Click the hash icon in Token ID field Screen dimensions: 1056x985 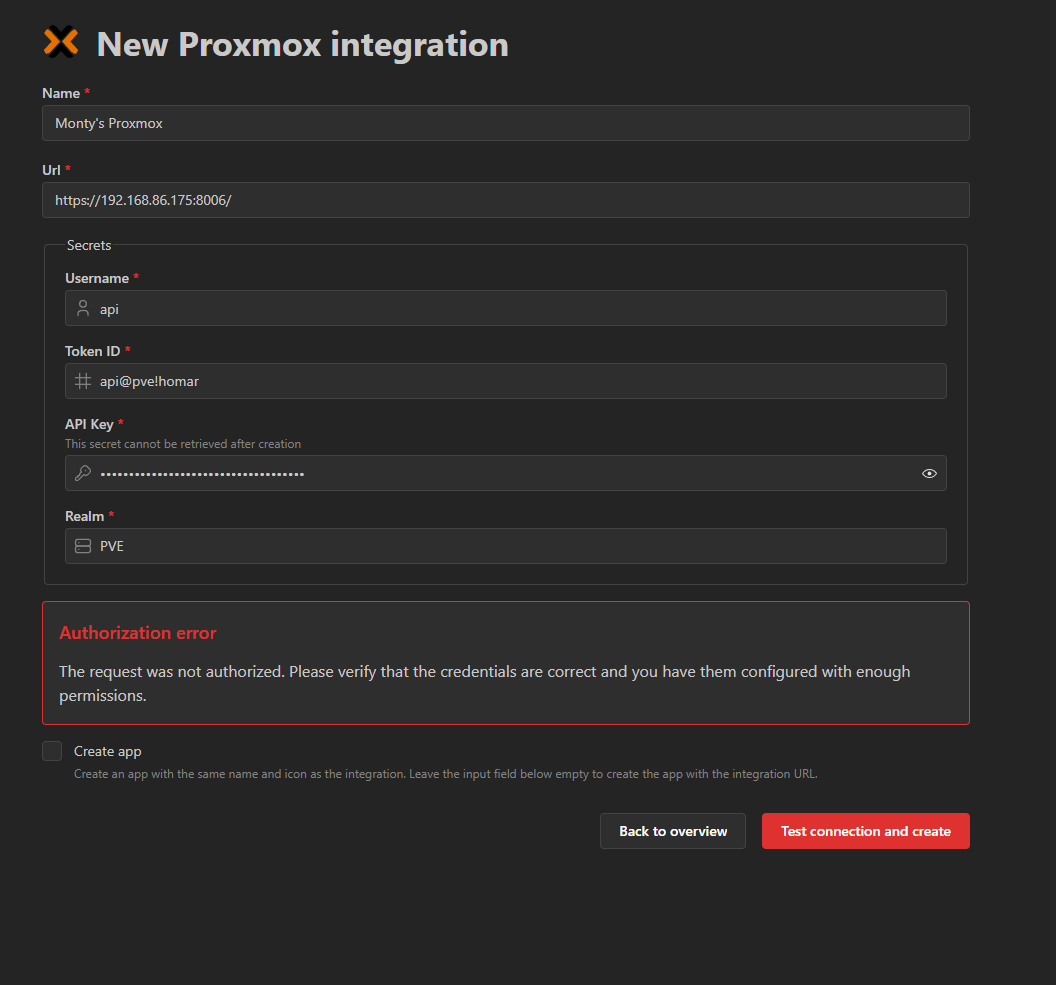[83, 381]
